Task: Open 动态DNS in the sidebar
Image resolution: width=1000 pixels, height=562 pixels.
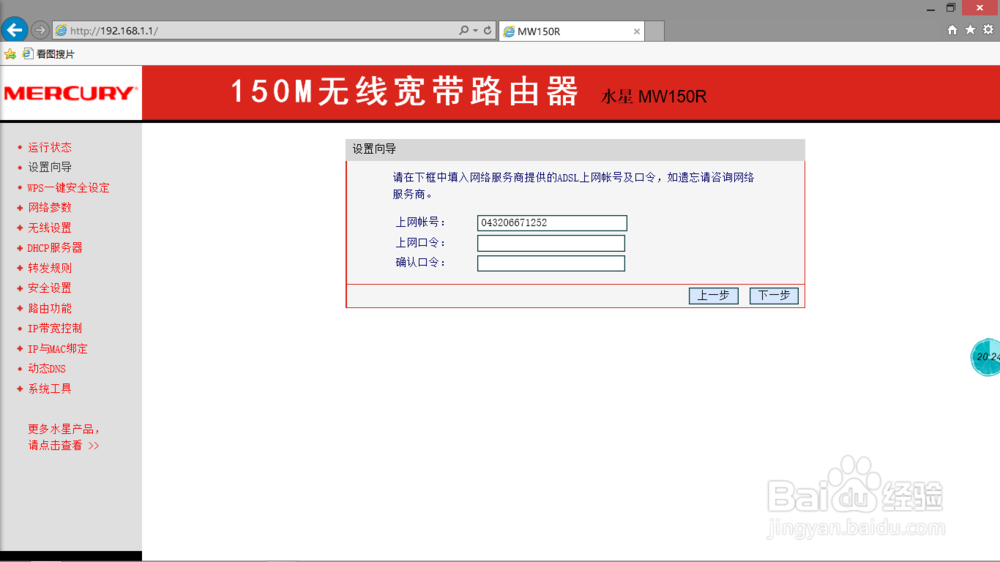Action: point(47,369)
